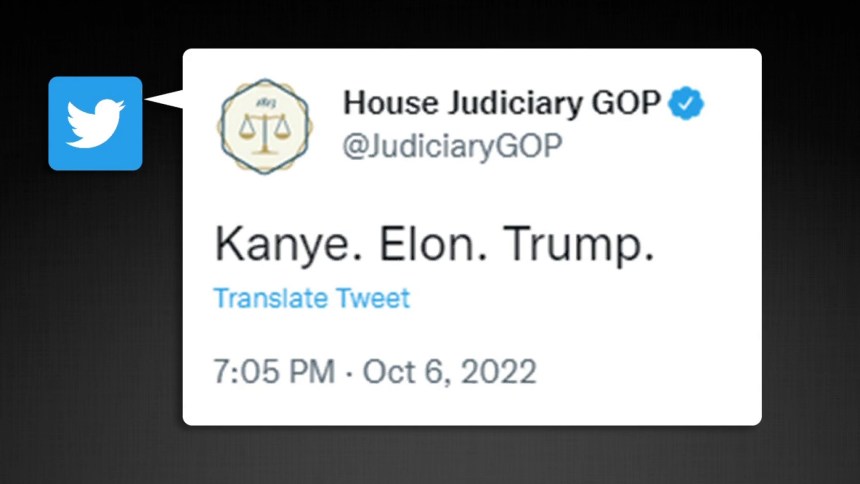Open the 7:05 PM timestamp

pyautogui.click(x=274, y=371)
